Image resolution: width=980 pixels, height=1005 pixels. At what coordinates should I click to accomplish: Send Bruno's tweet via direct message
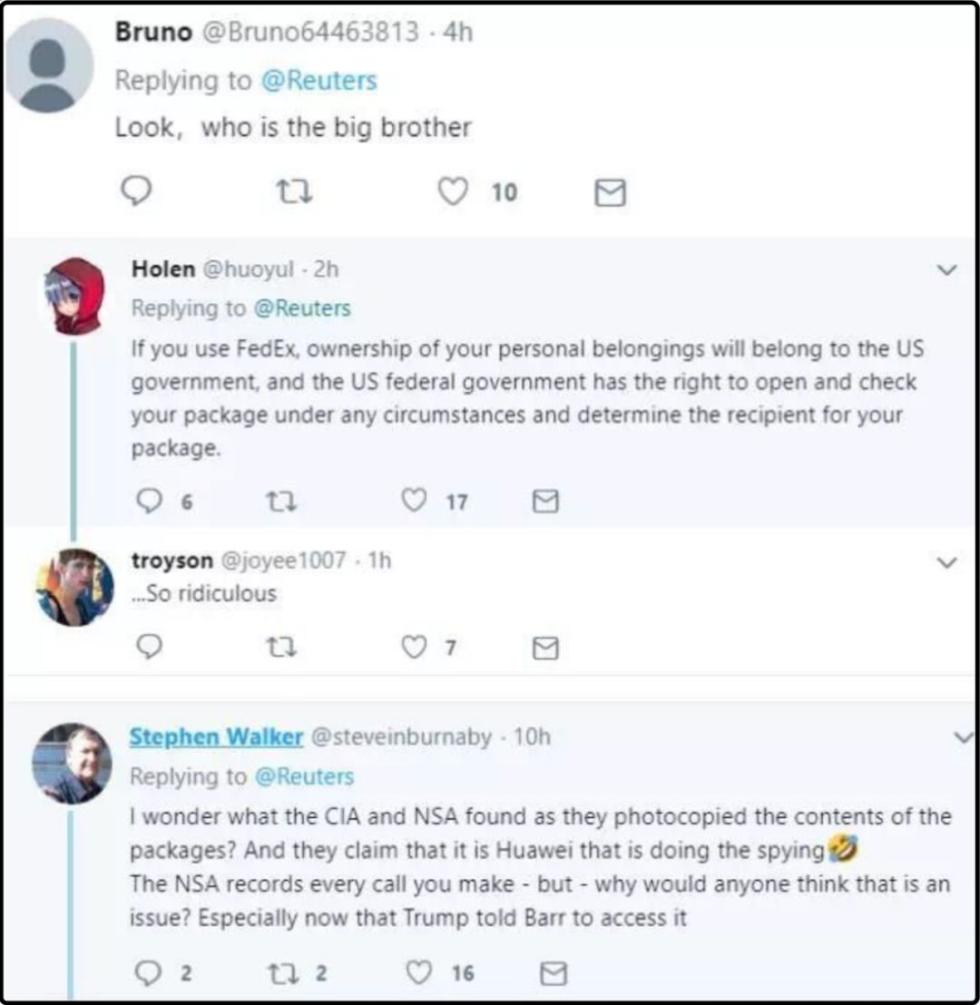(610, 192)
